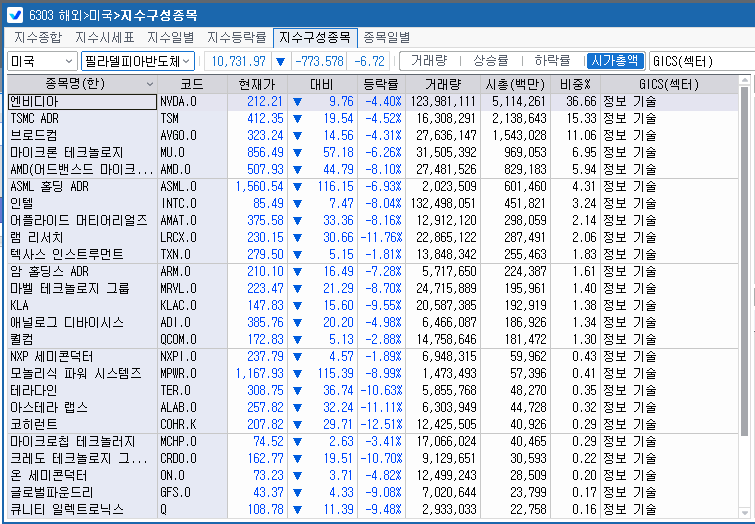The width and height of the screenshot is (755, 524).
Task: Expand the 종목명(한) column header arrow
Action: click(150, 85)
